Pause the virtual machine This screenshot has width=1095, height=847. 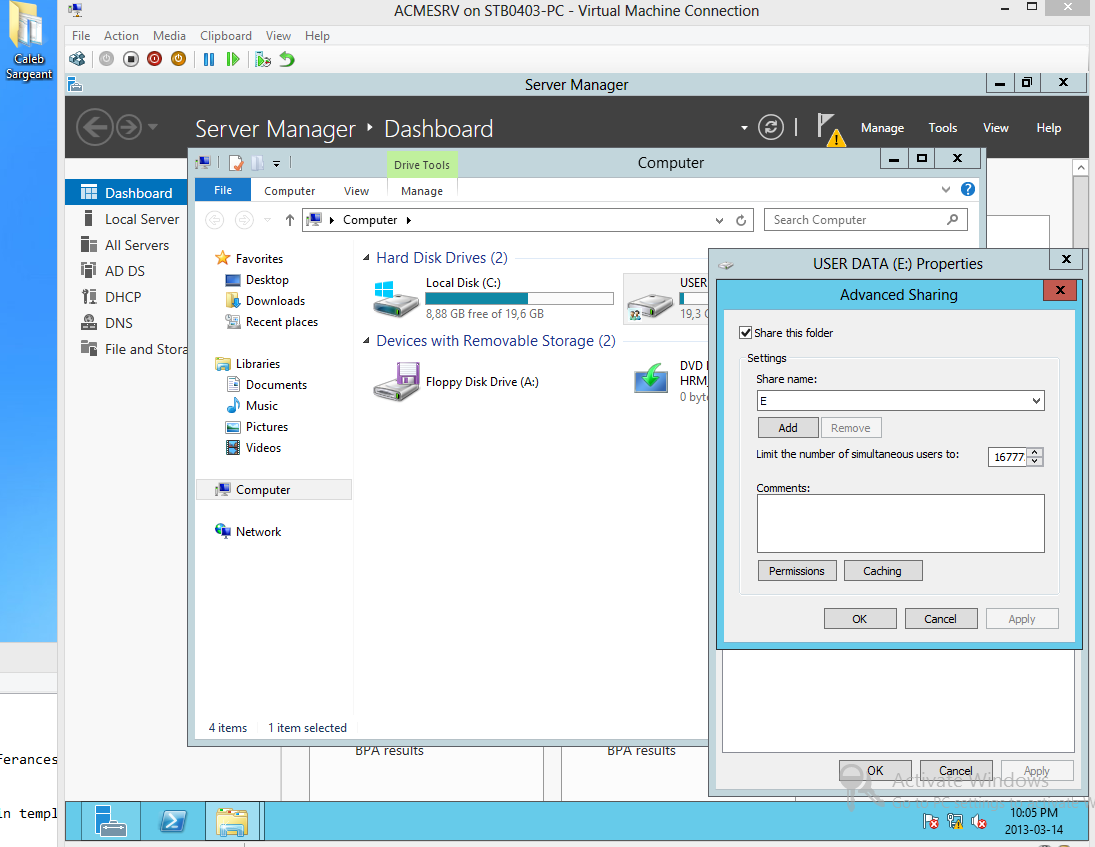coord(209,59)
